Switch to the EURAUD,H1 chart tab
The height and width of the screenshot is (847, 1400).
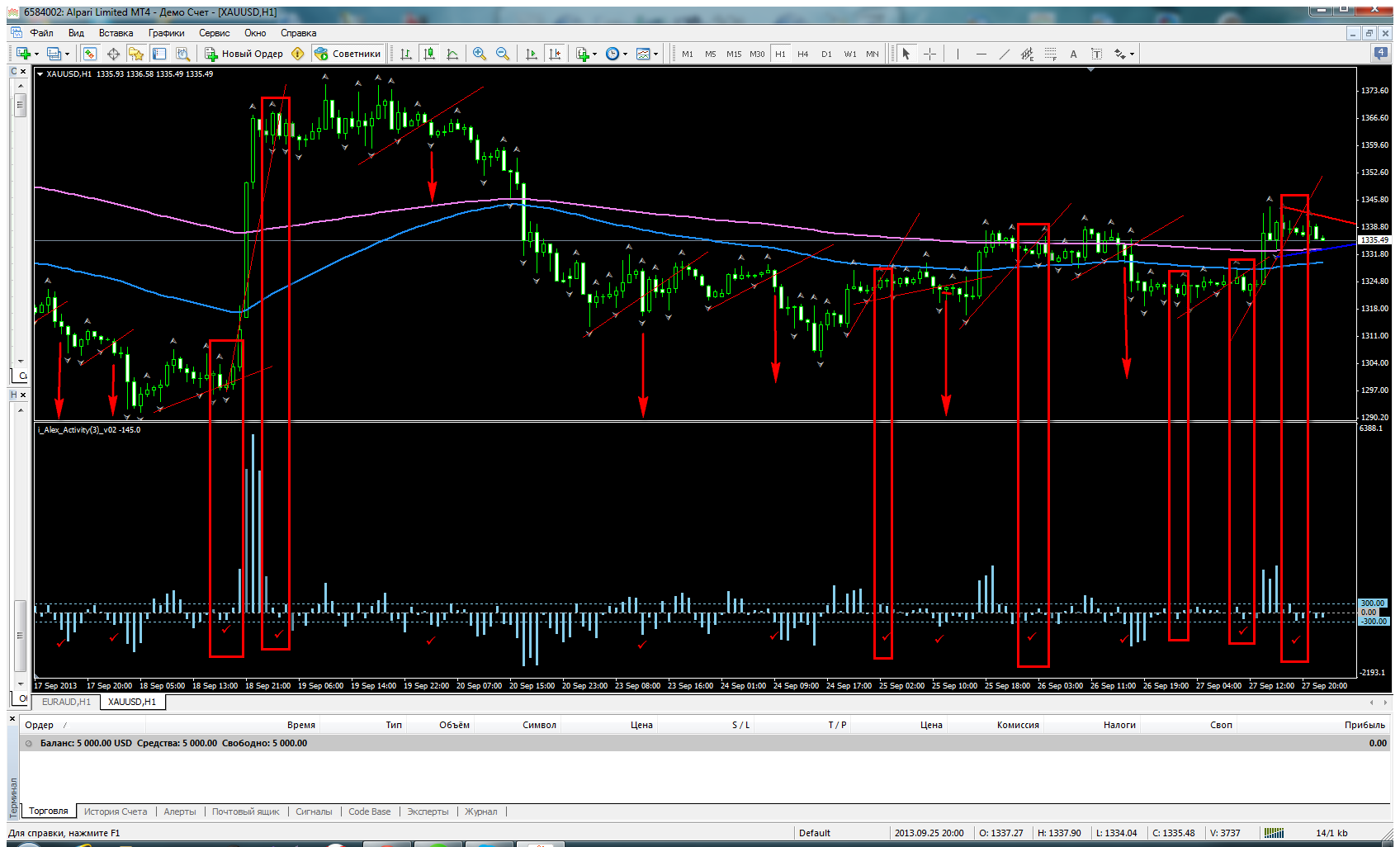pyautogui.click(x=66, y=702)
